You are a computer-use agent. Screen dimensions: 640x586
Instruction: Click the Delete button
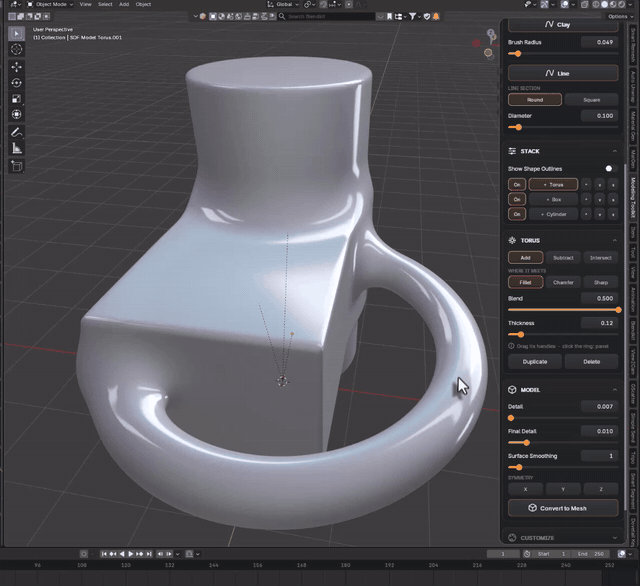coord(591,362)
